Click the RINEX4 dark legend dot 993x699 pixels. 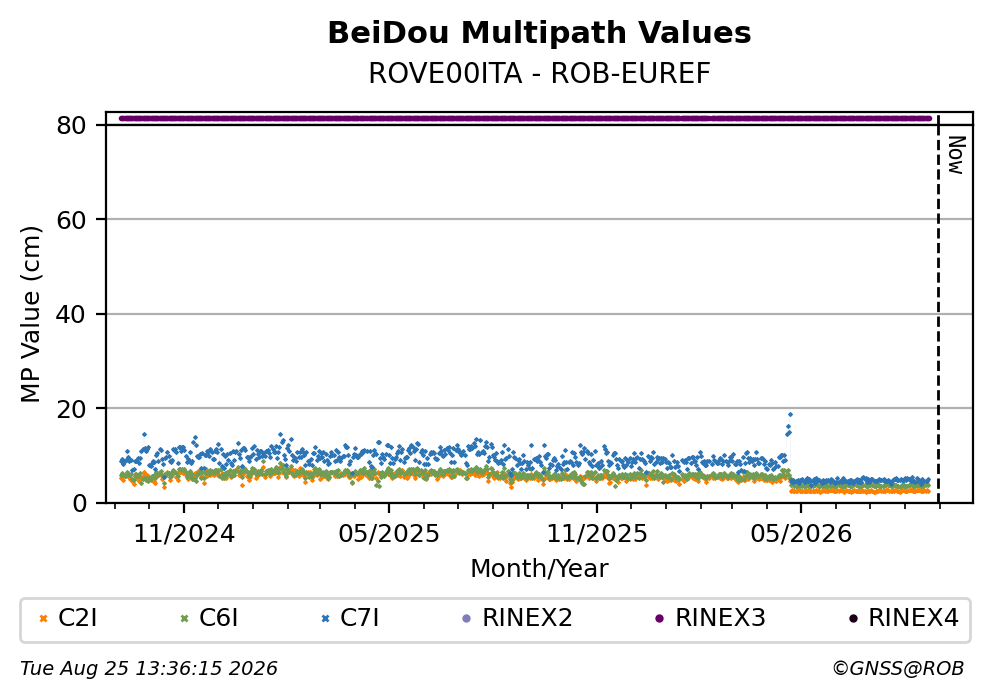point(853,619)
